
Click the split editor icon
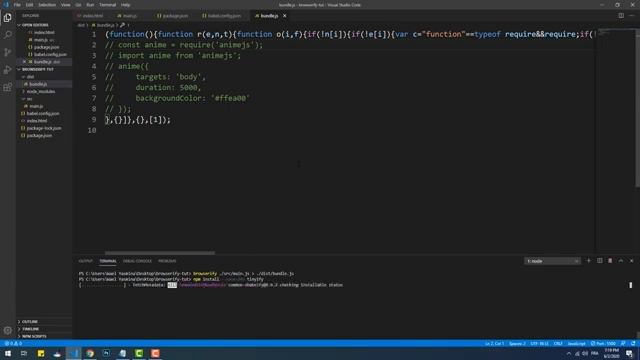point(621,16)
